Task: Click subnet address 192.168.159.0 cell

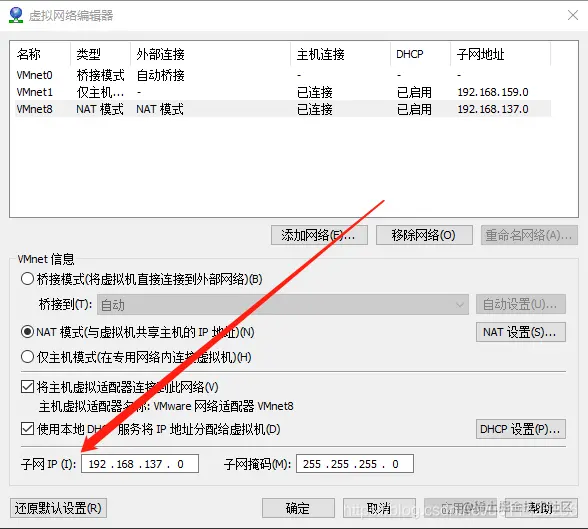Action: coord(493,92)
